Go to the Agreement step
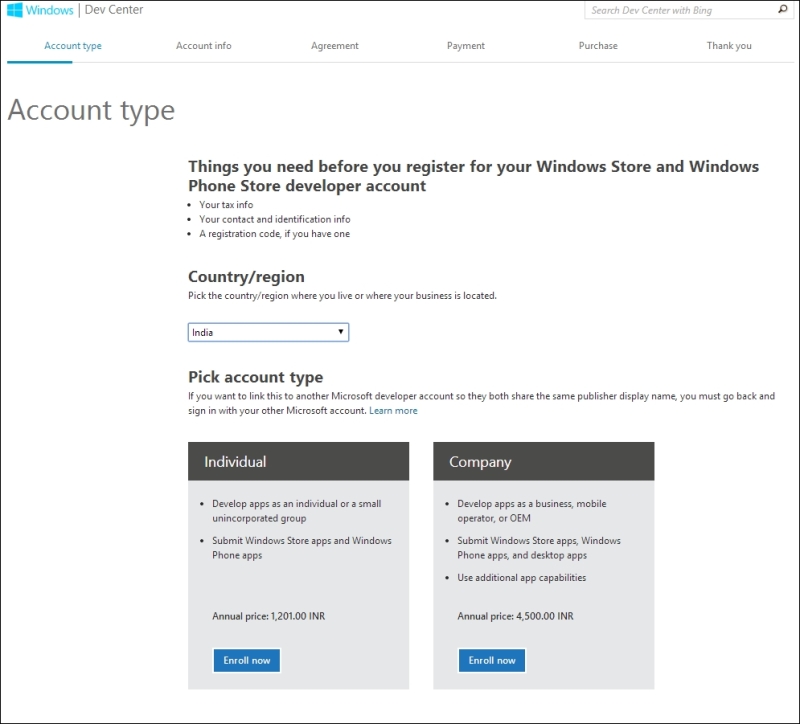800x724 pixels. [x=335, y=46]
